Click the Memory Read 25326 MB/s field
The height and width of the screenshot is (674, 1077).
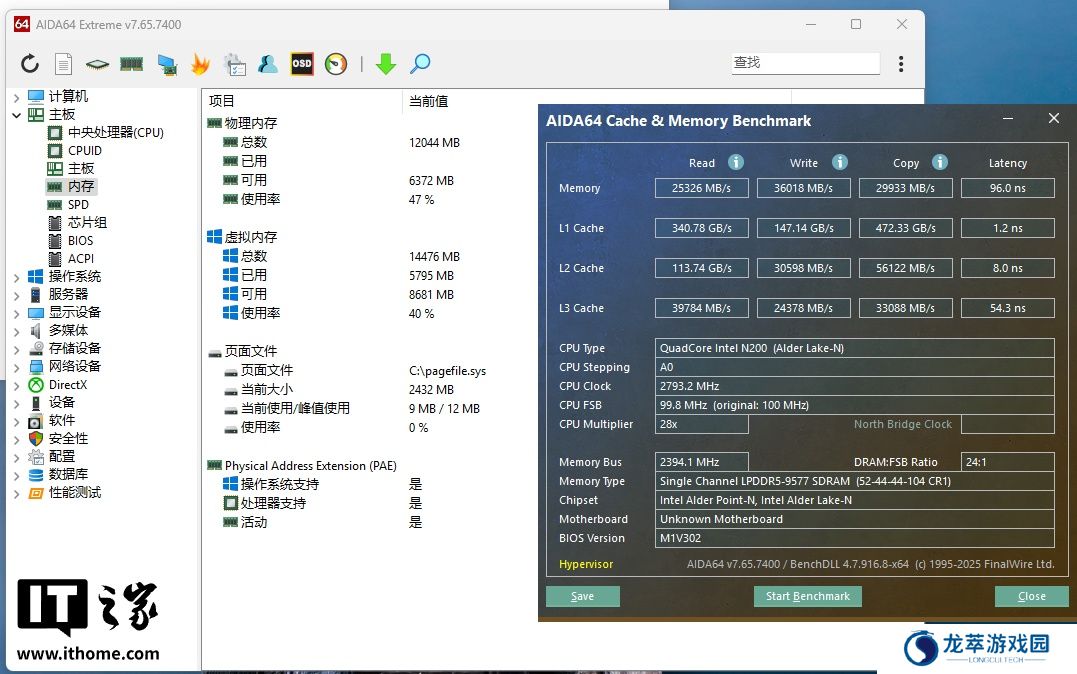[x=701, y=188]
